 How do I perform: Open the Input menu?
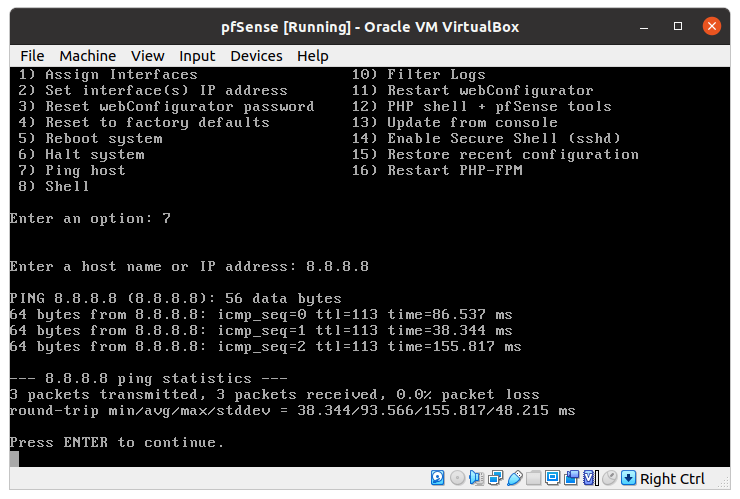click(x=197, y=56)
